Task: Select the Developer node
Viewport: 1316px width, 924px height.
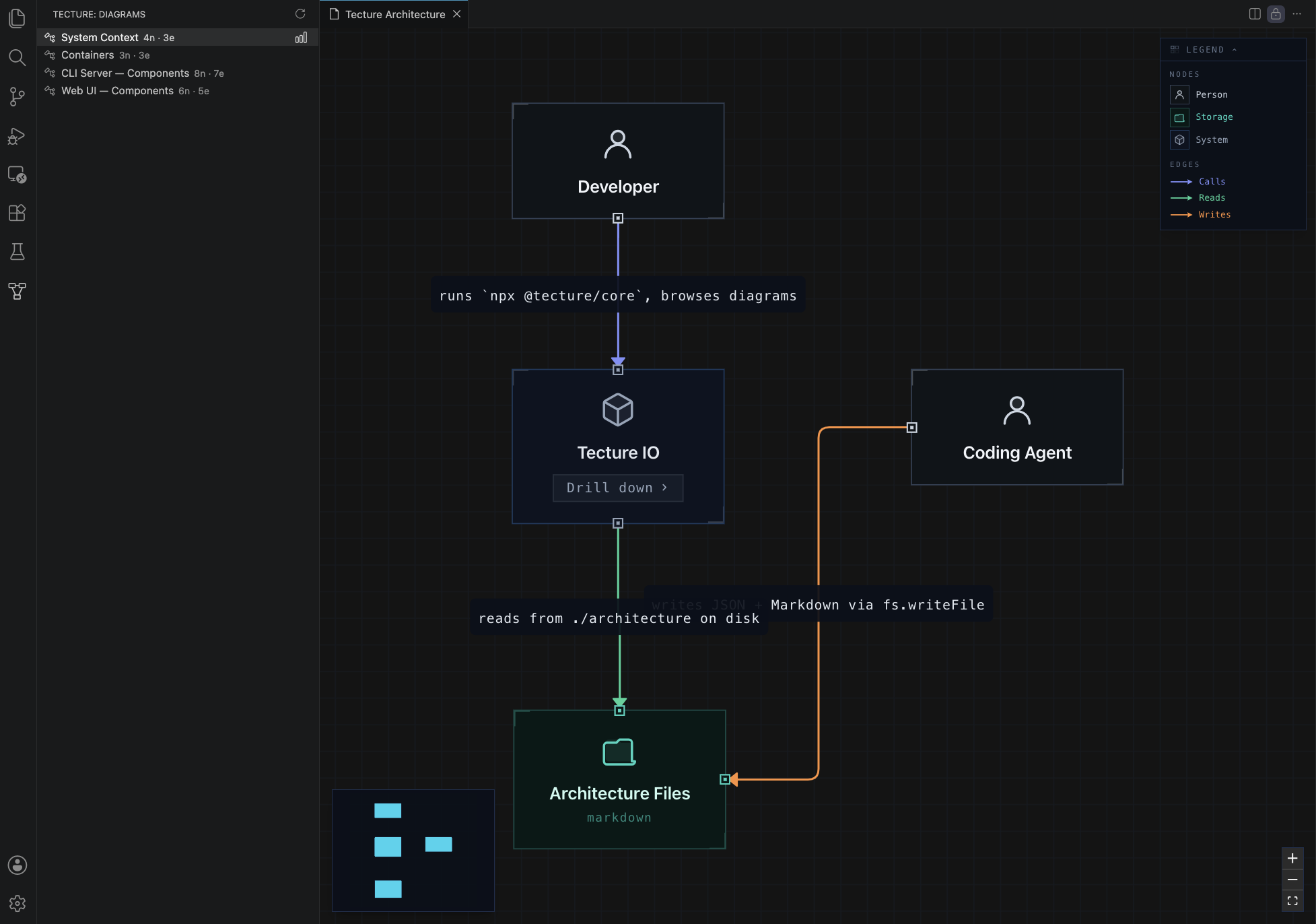Action: (618, 161)
